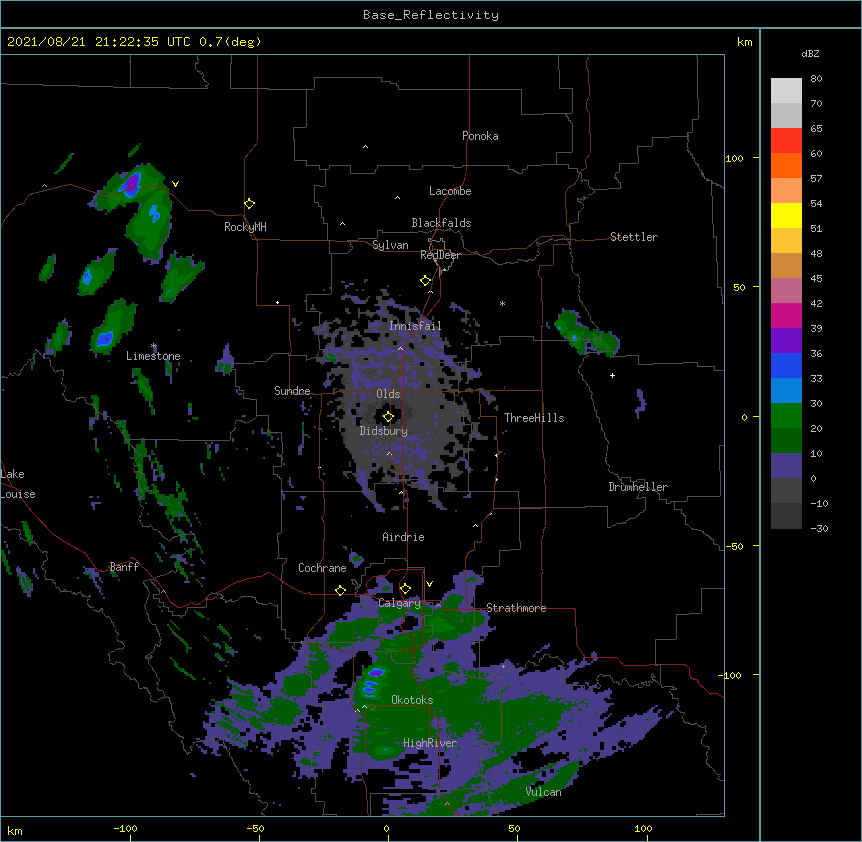Click the yellow diamond marker near RockyMH
The height and width of the screenshot is (842, 862).
tap(249, 204)
